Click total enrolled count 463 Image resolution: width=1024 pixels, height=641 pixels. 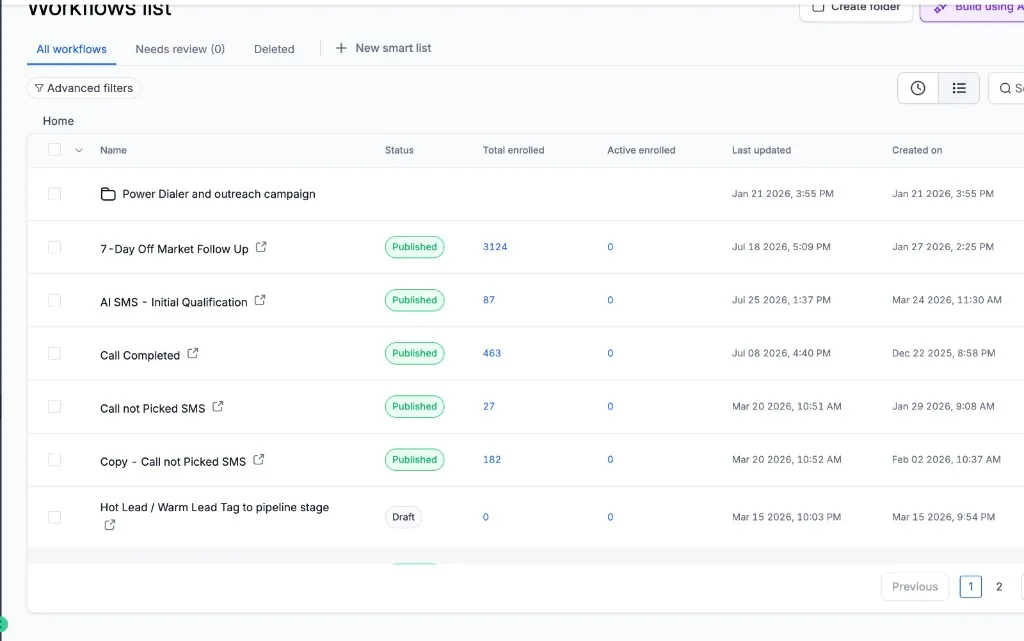(492, 353)
